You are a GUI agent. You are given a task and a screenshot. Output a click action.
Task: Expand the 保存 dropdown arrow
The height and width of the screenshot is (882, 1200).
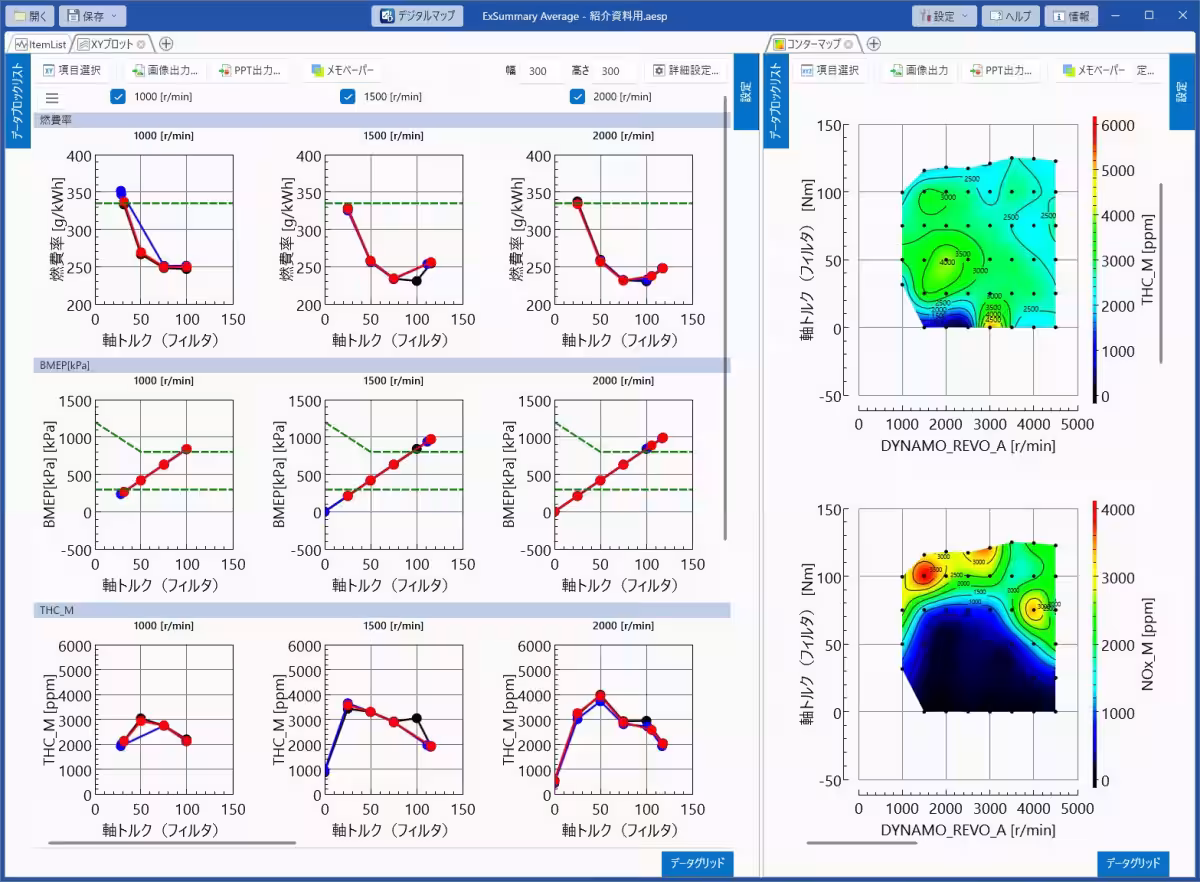[x=115, y=16]
